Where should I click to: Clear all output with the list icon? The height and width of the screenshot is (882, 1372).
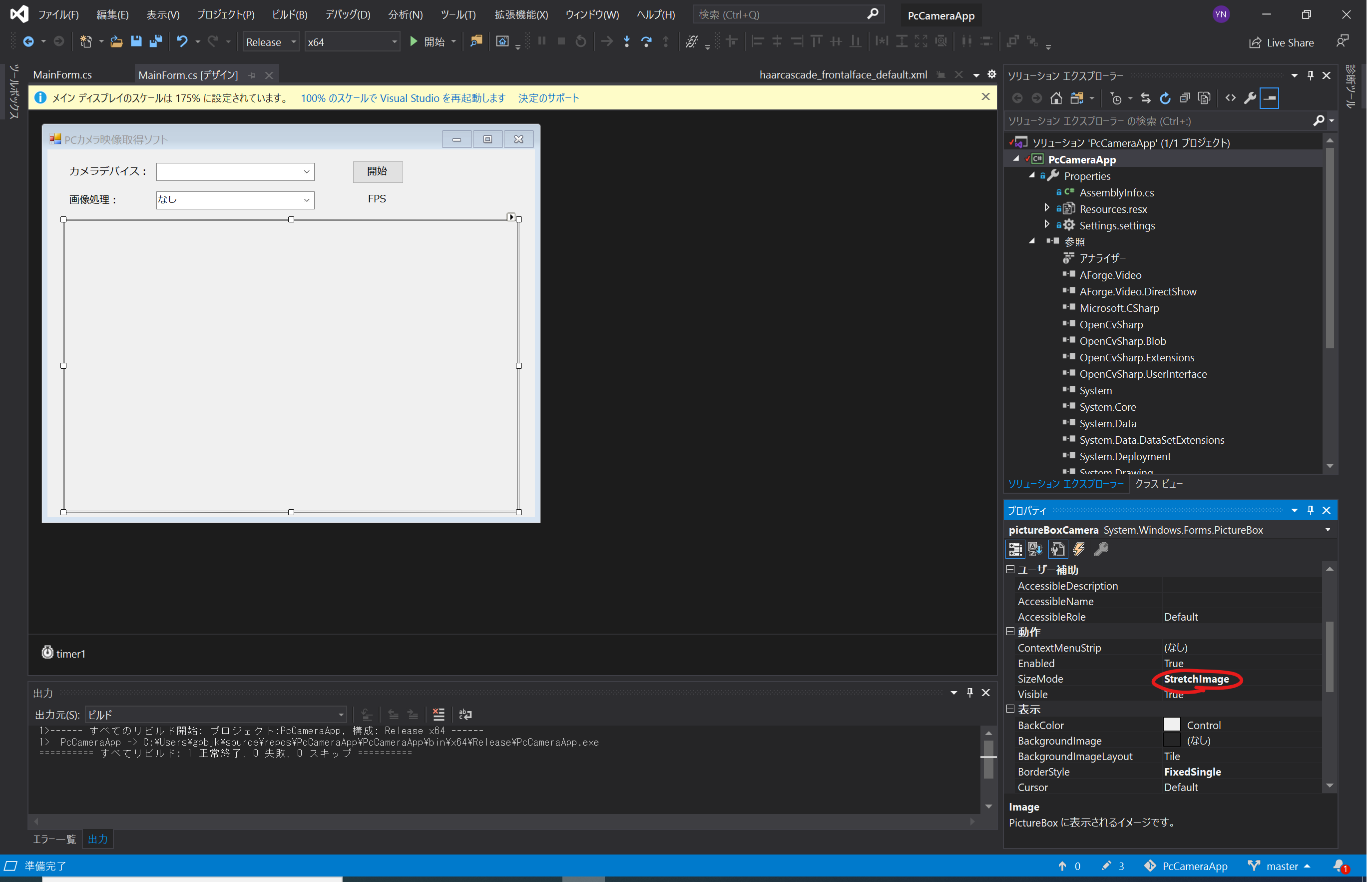pyautogui.click(x=439, y=715)
